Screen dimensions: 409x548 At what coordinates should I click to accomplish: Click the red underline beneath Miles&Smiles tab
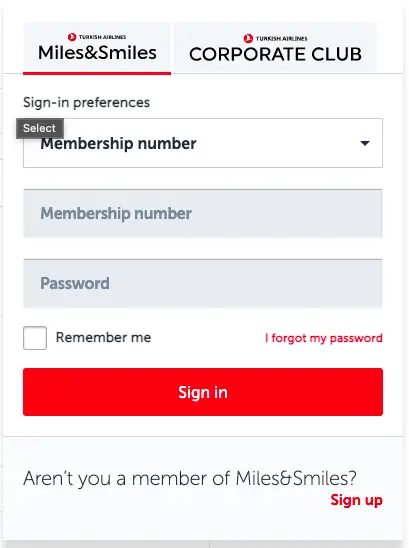pyautogui.click(x=97, y=73)
